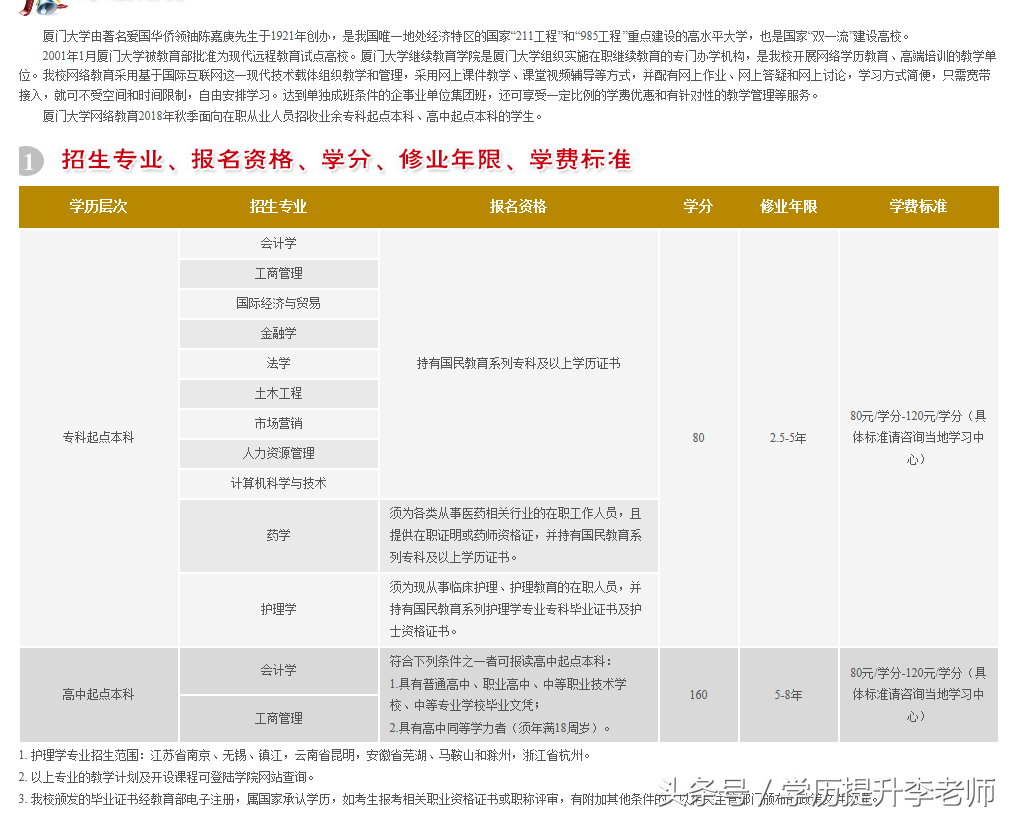Select the 药学 major cell

click(278, 535)
